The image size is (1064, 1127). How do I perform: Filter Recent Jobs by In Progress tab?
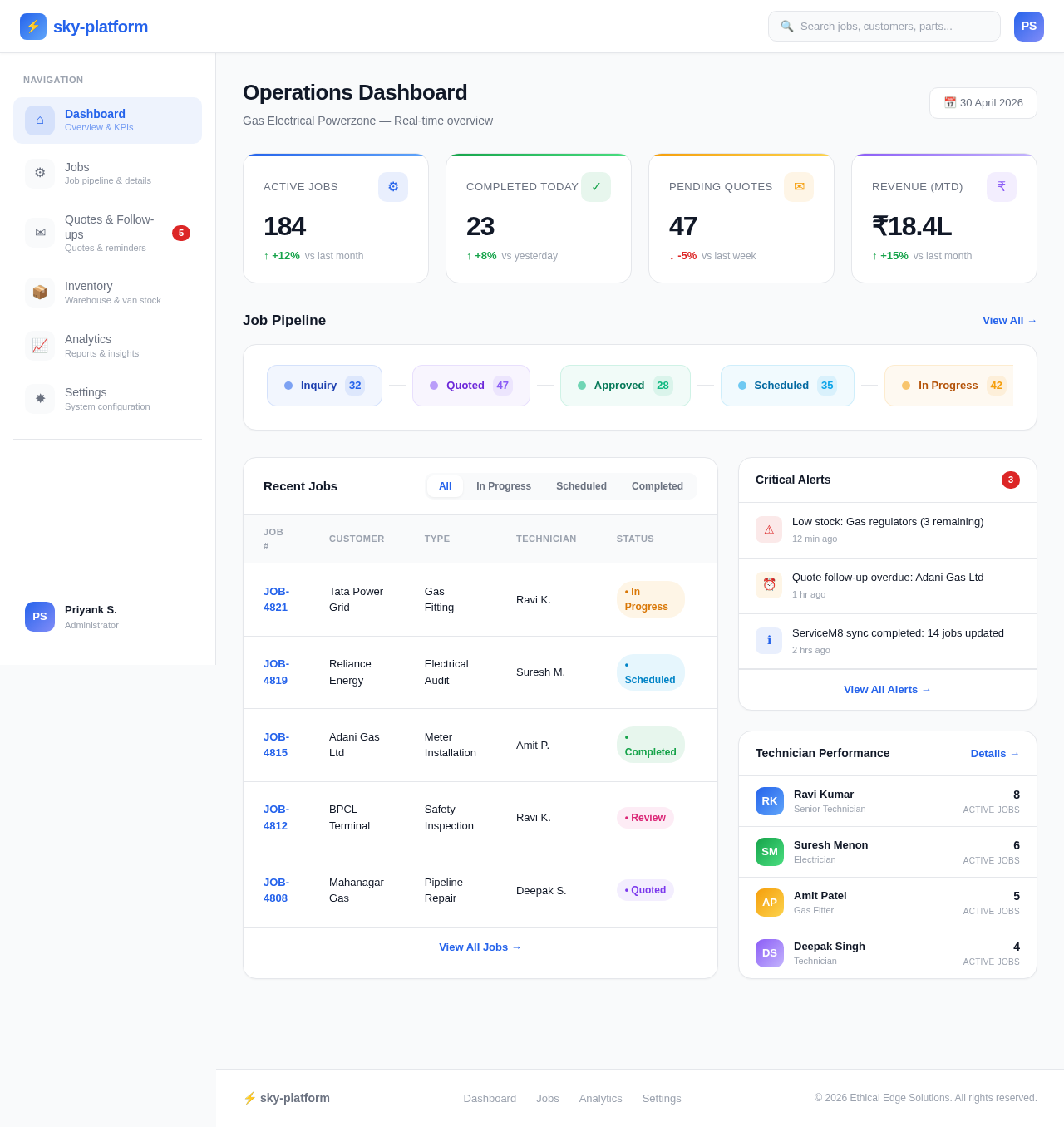coord(504,486)
